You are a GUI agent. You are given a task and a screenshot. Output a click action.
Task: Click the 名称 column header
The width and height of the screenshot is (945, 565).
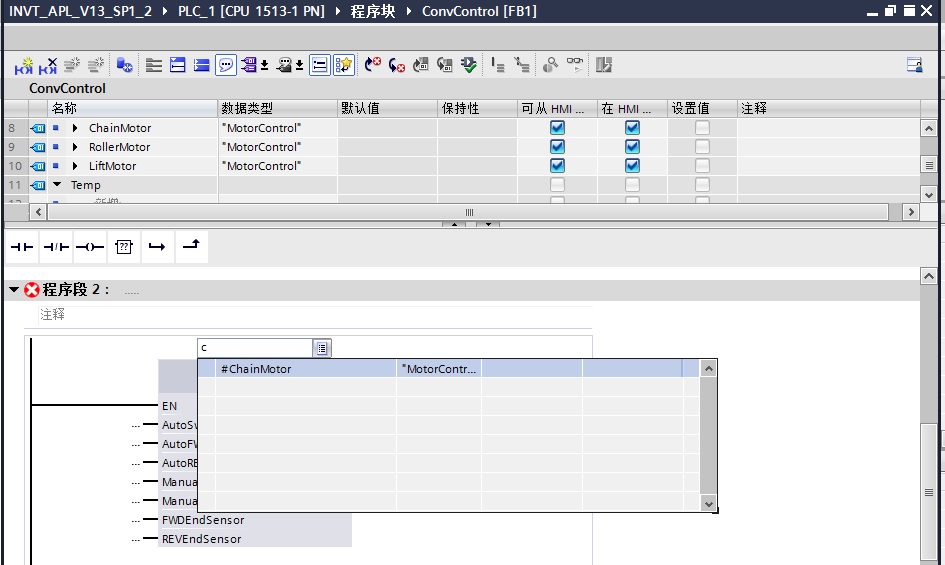[132, 108]
